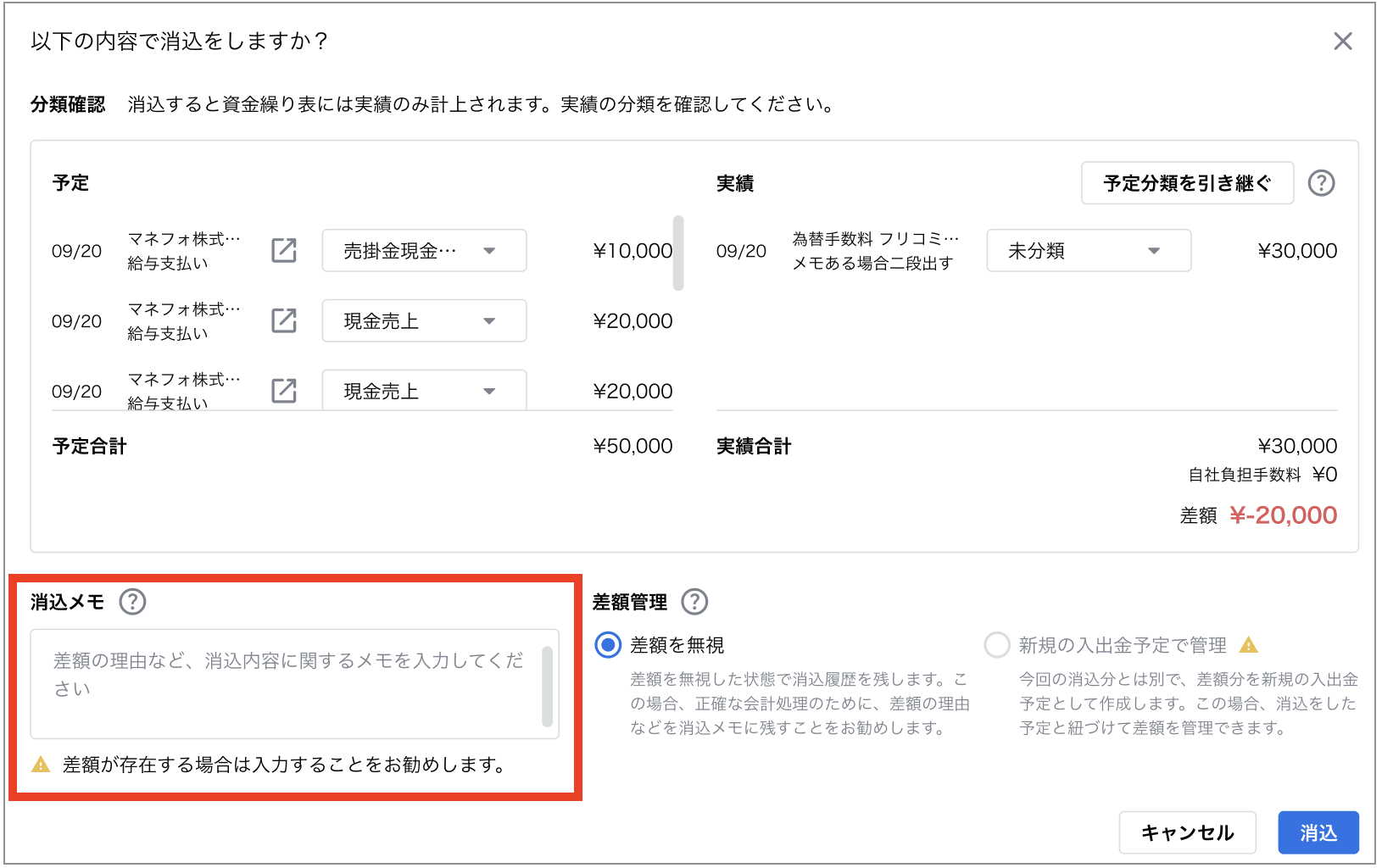Click the help icon next to 消込メモ
The width and height of the screenshot is (1382, 868).
pyautogui.click(x=132, y=602)
